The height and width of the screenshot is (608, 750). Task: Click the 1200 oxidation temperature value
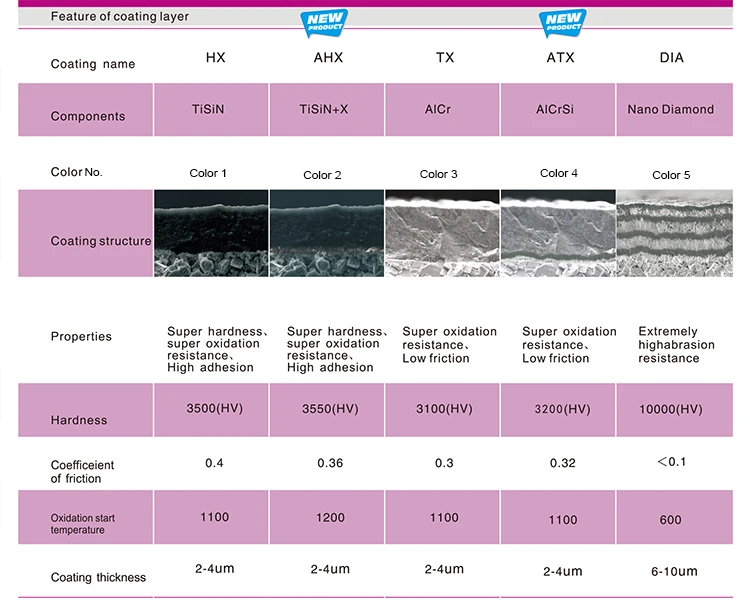[330, 518]
